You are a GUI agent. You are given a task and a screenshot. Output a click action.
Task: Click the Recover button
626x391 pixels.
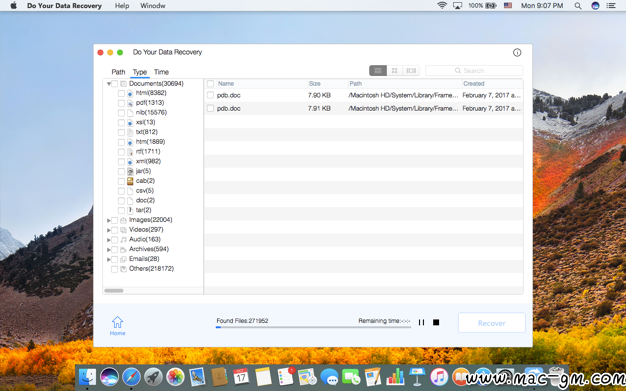coord(491,323)
